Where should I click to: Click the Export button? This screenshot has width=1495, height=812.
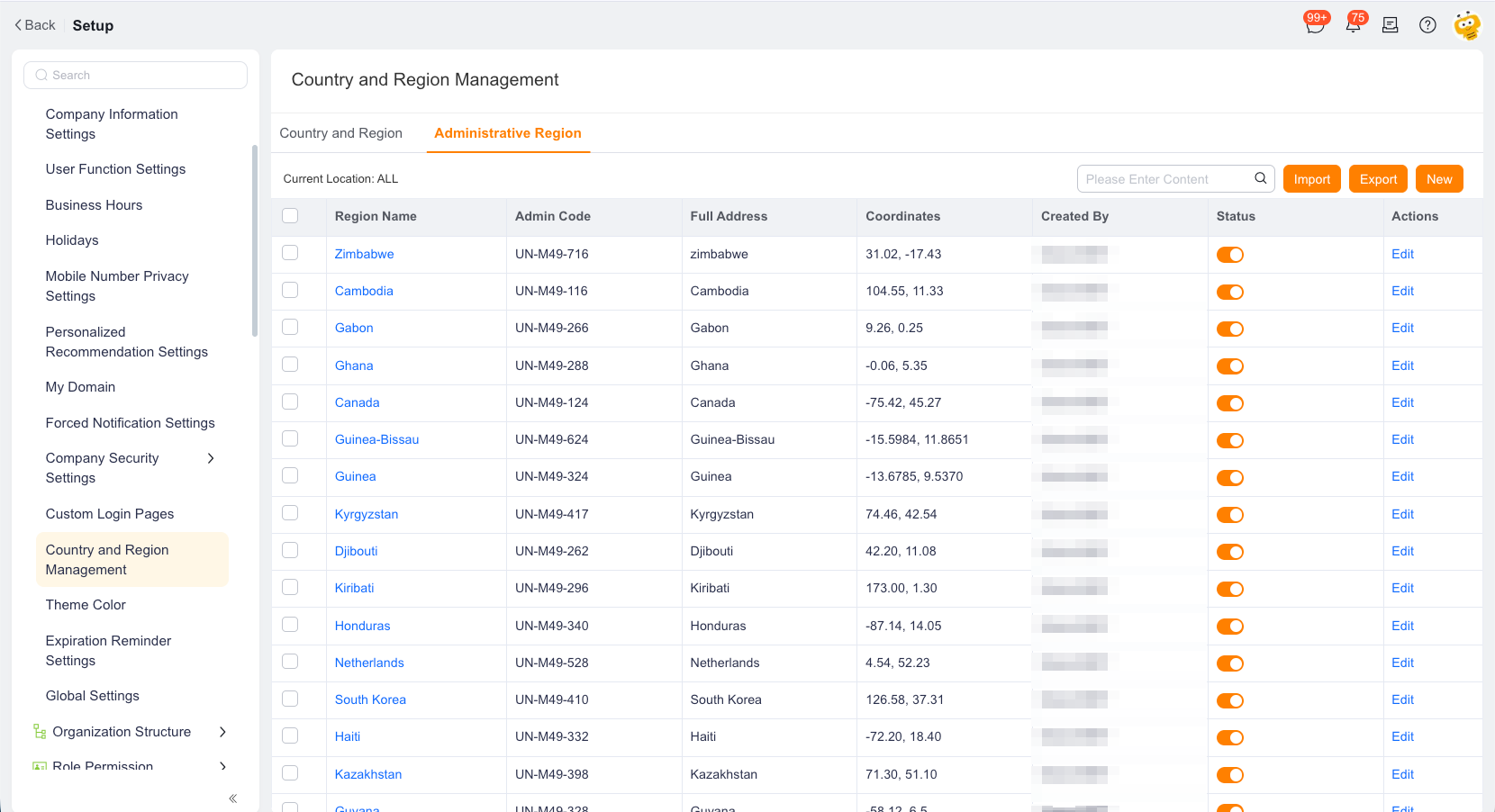[x=1378, y=179]
